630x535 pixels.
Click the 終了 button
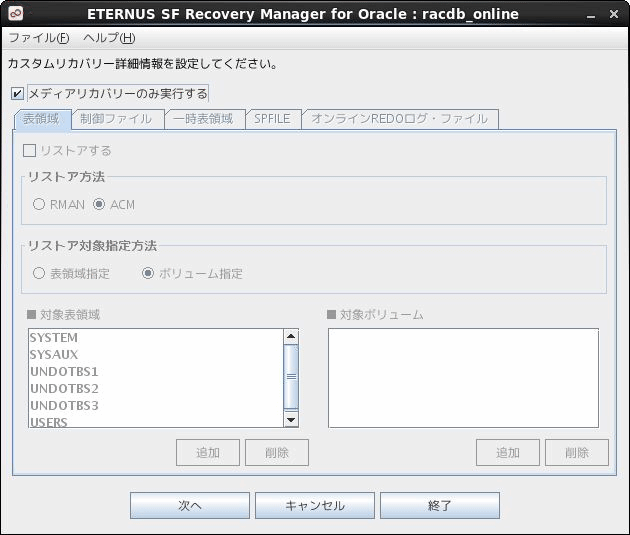pos(440,506)
